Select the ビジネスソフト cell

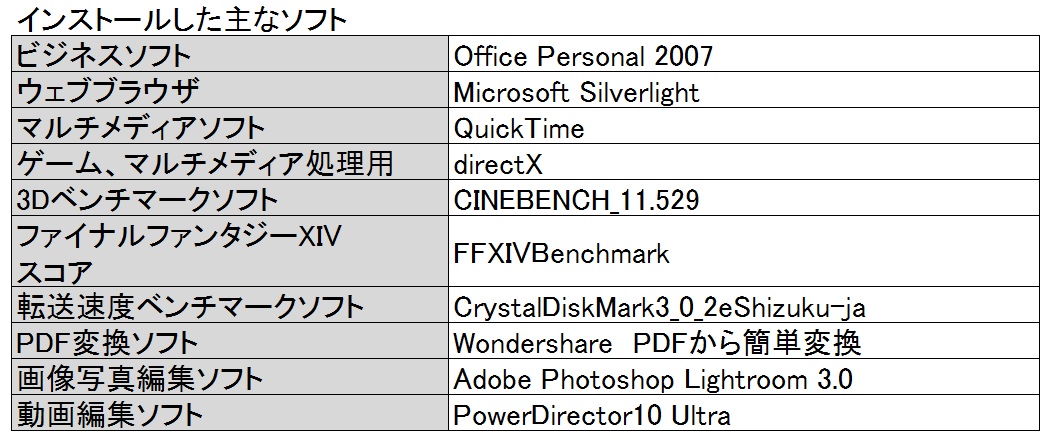coord(229,55)
